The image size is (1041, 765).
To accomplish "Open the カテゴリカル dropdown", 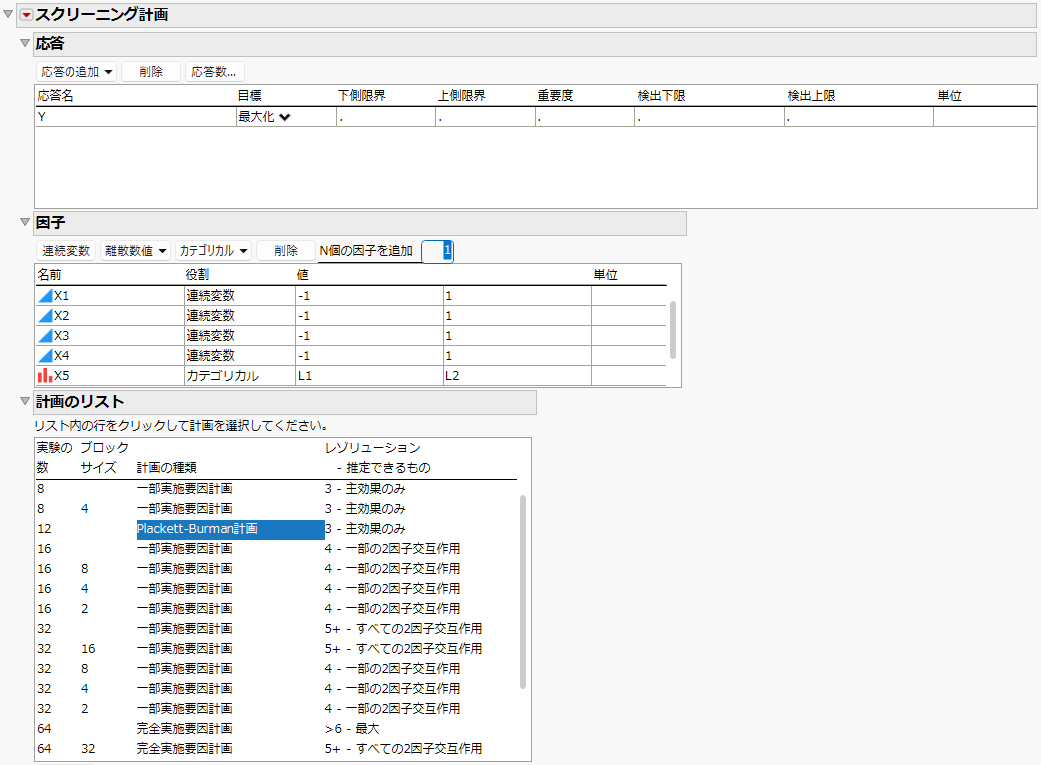I will pyautogui.click(x=213, y=251).
